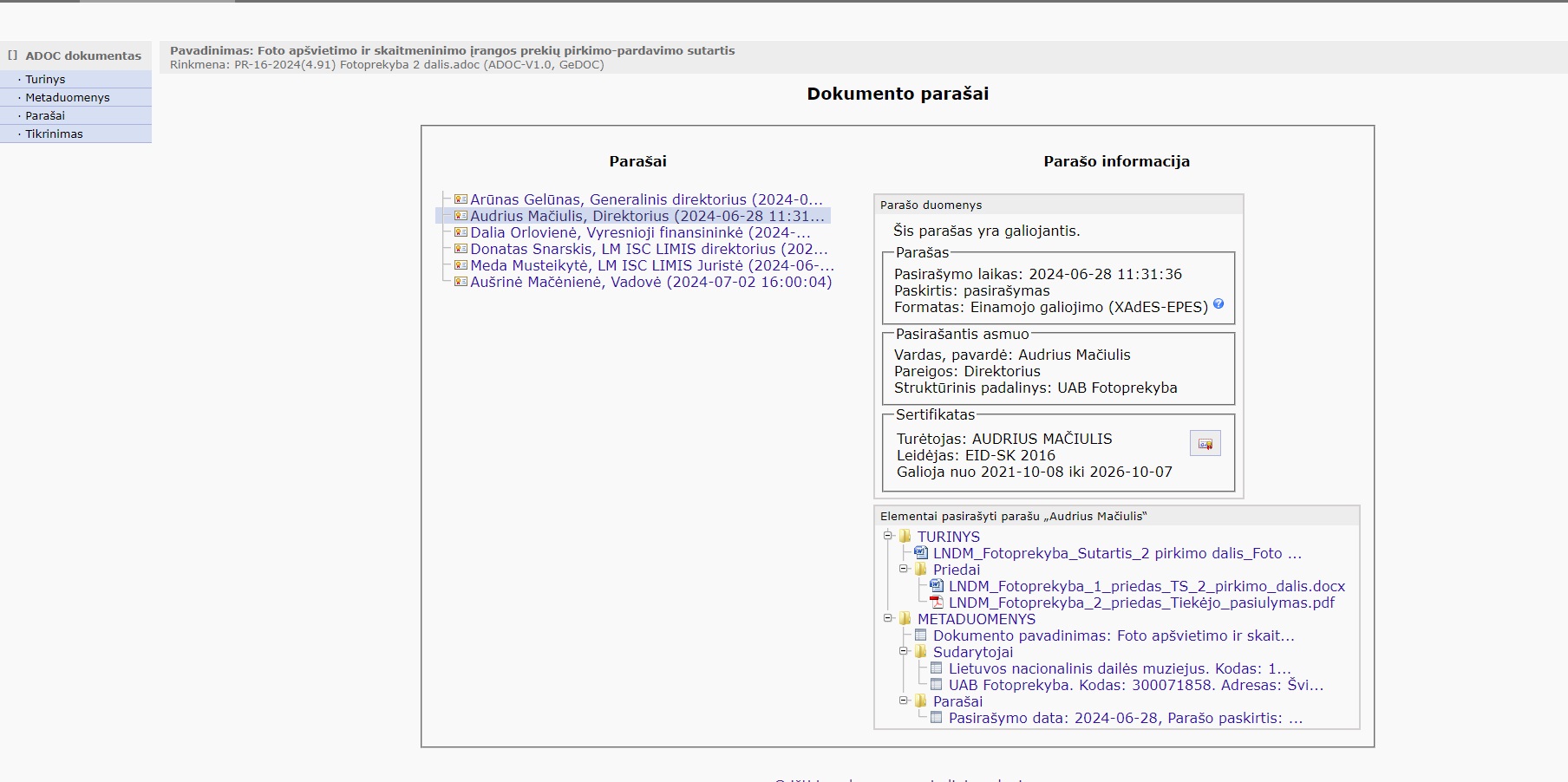
Task: Collapse the Sudarytojai tree node
Action: [904, 651]
